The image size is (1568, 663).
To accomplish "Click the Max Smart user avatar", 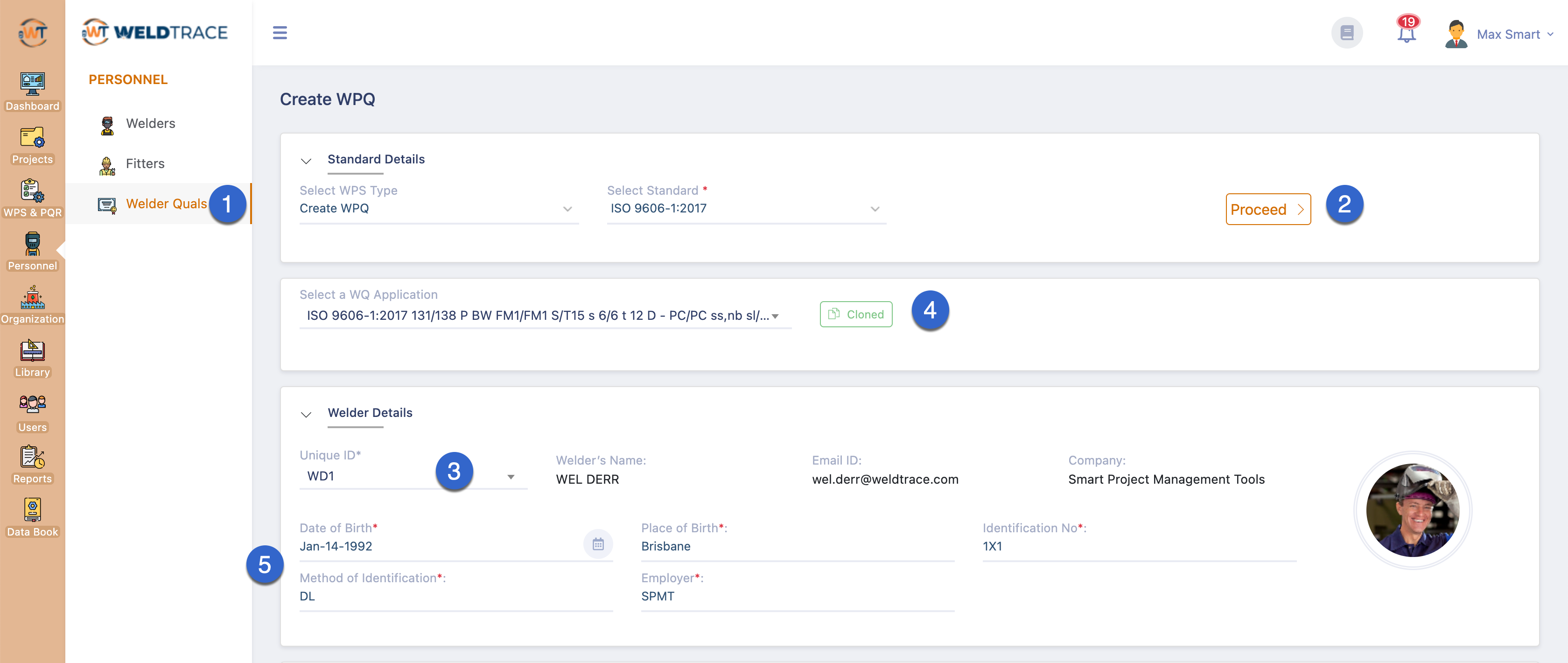I will coord(1456,34).
